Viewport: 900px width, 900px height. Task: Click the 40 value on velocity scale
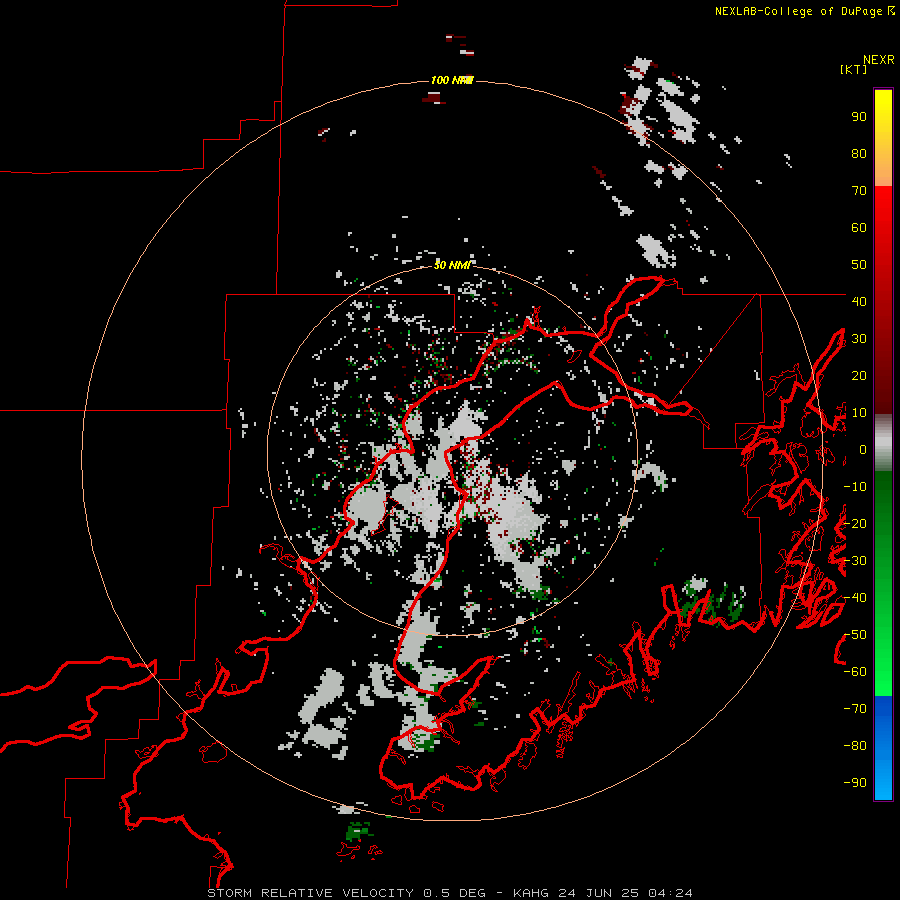point(859,302)
